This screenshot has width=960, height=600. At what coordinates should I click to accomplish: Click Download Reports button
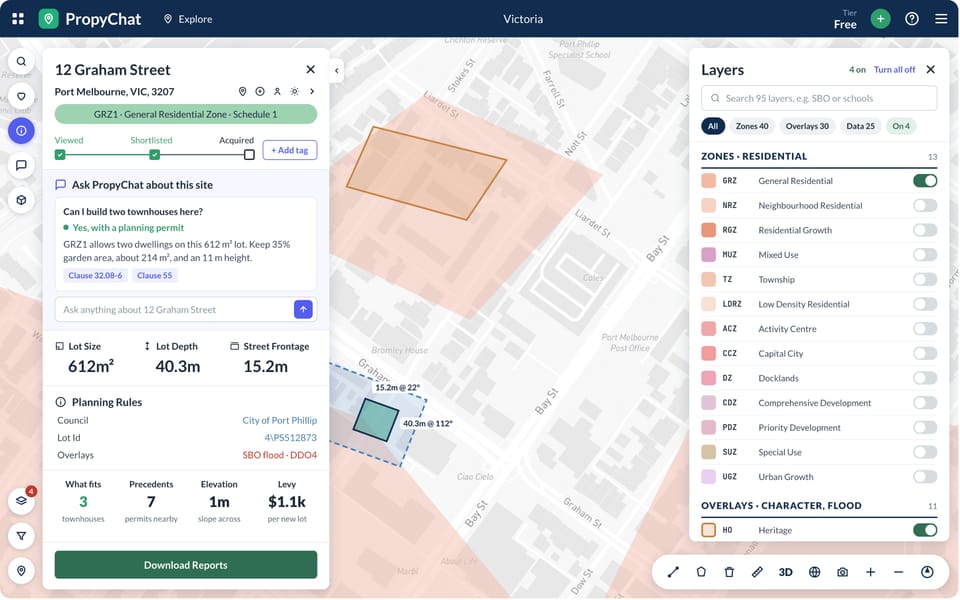[x=186, y=565]
